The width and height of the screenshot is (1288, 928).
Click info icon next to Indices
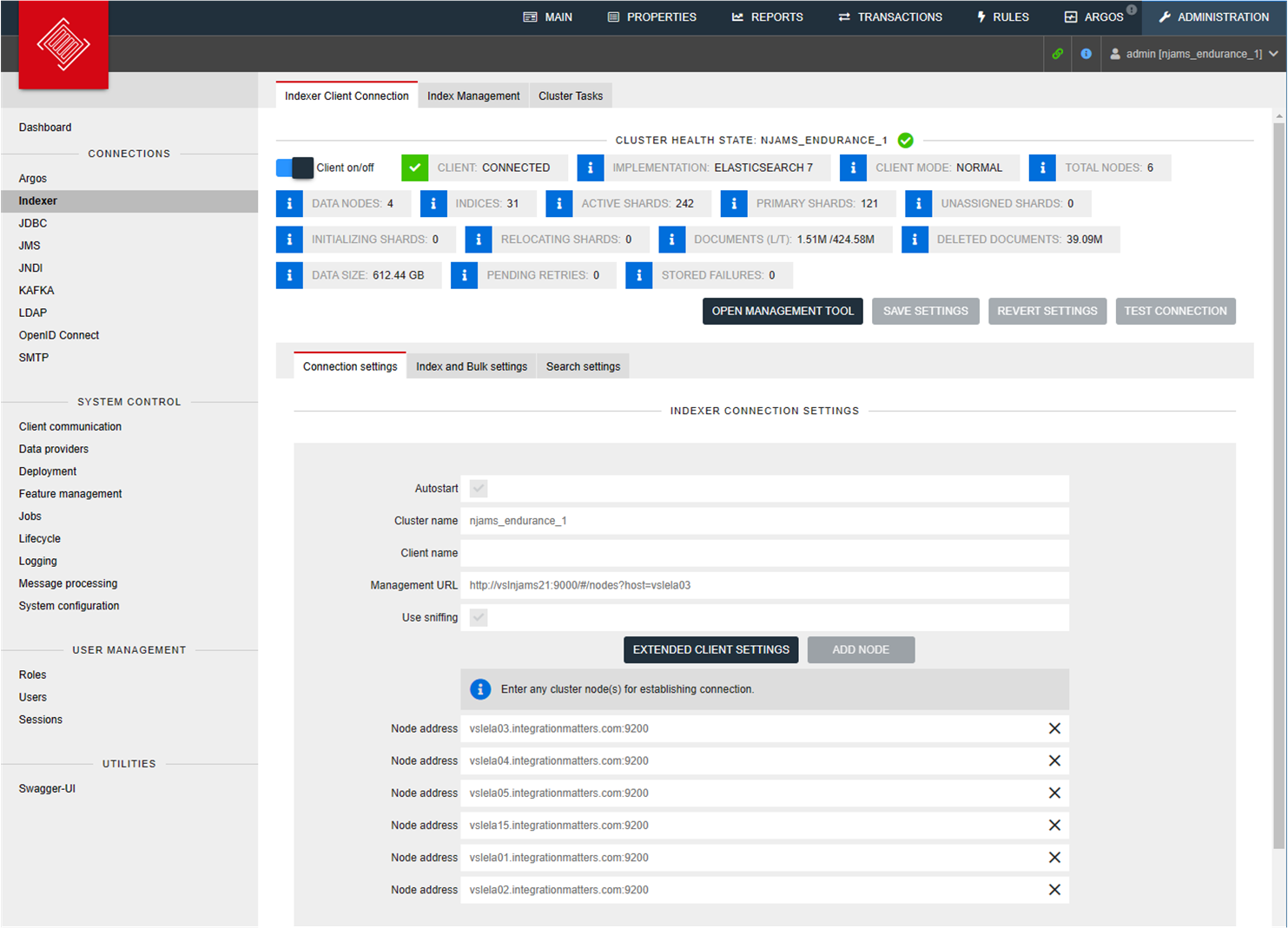point(433,203)
